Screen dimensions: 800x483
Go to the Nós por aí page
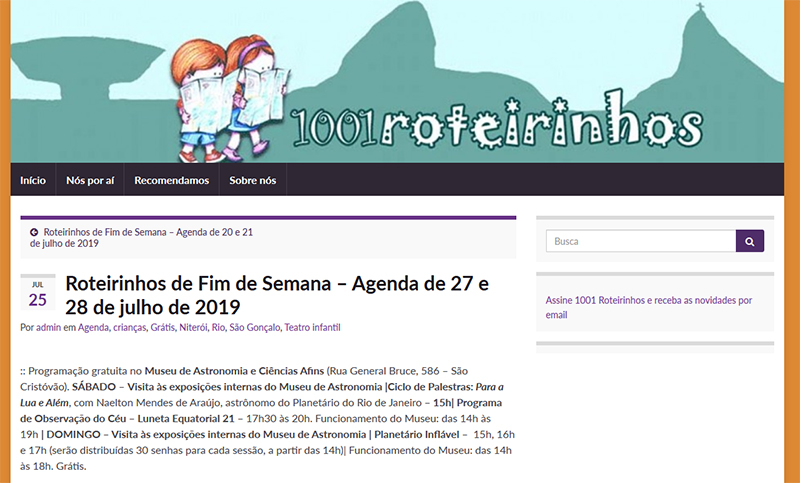click(x=90, y=180)
